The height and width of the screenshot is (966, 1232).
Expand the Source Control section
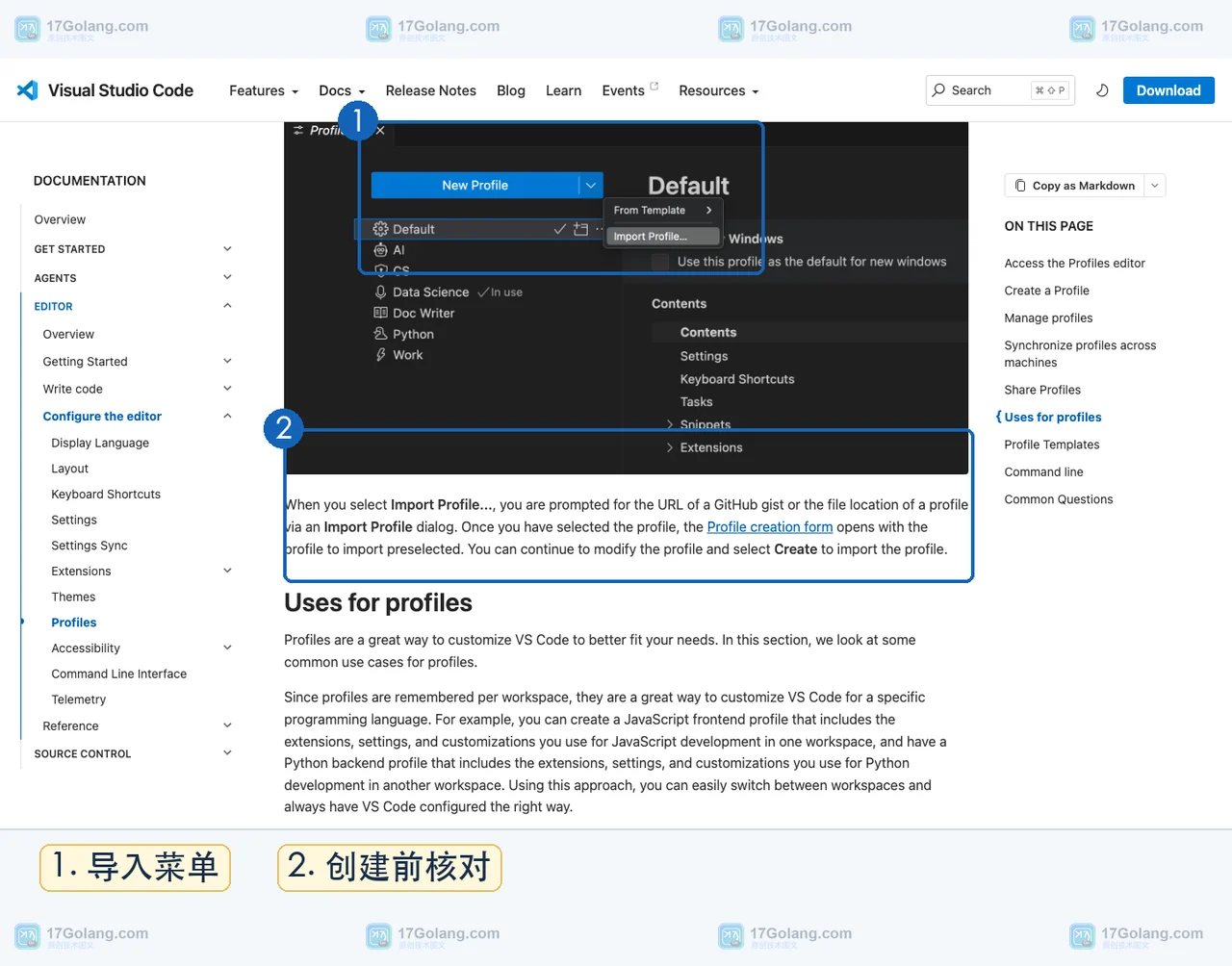(x=227, y=753)
